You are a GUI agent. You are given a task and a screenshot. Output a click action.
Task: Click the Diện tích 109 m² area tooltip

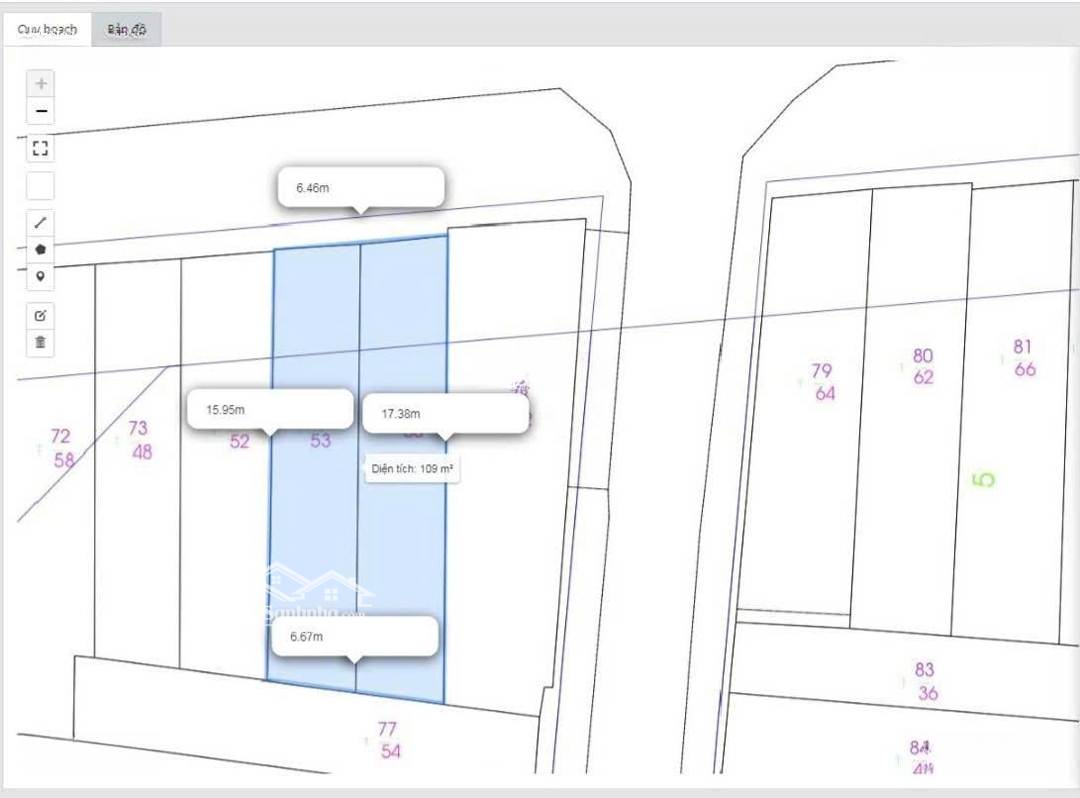point(414,468)
